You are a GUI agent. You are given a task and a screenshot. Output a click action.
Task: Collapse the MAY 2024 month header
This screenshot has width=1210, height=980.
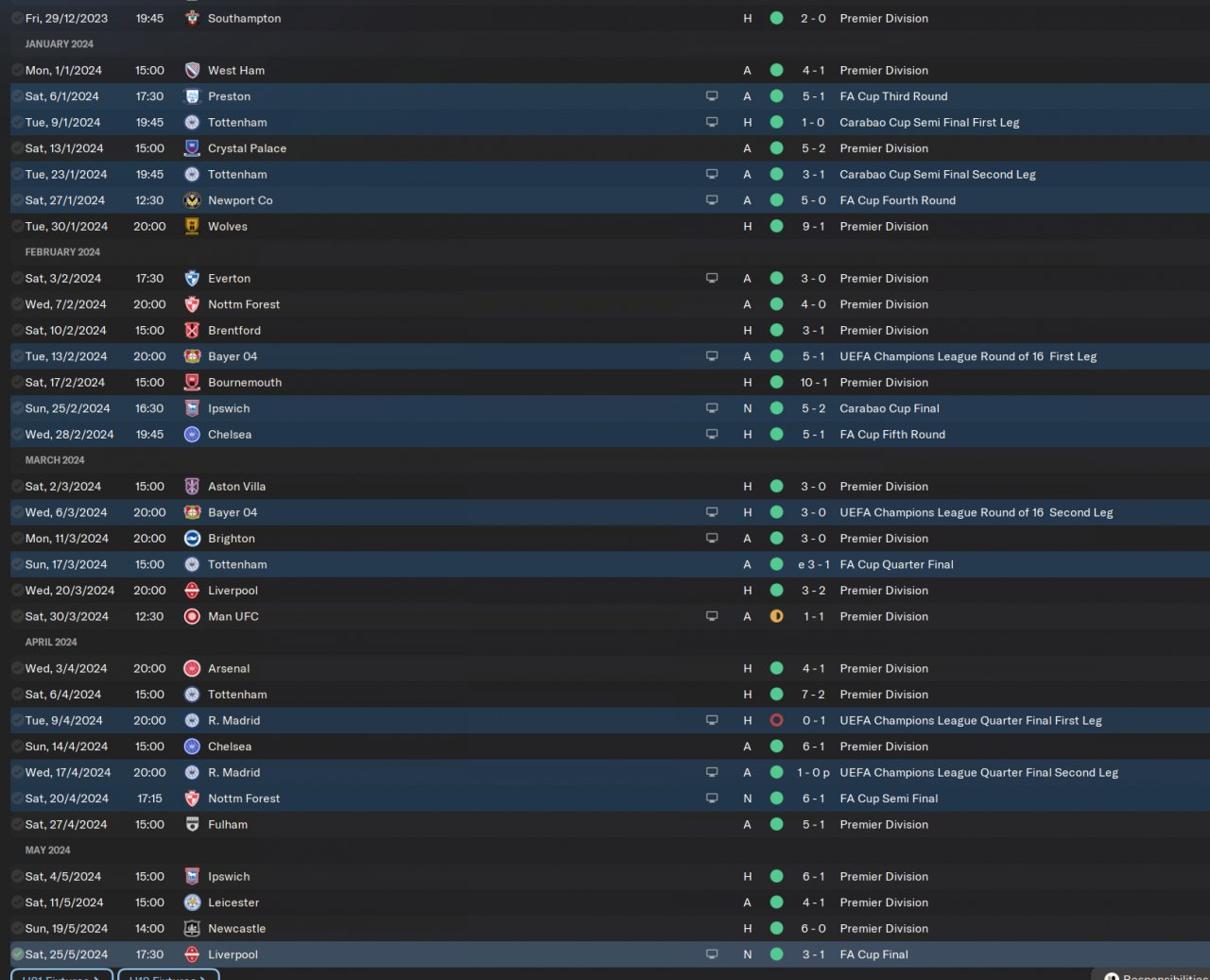47,850
